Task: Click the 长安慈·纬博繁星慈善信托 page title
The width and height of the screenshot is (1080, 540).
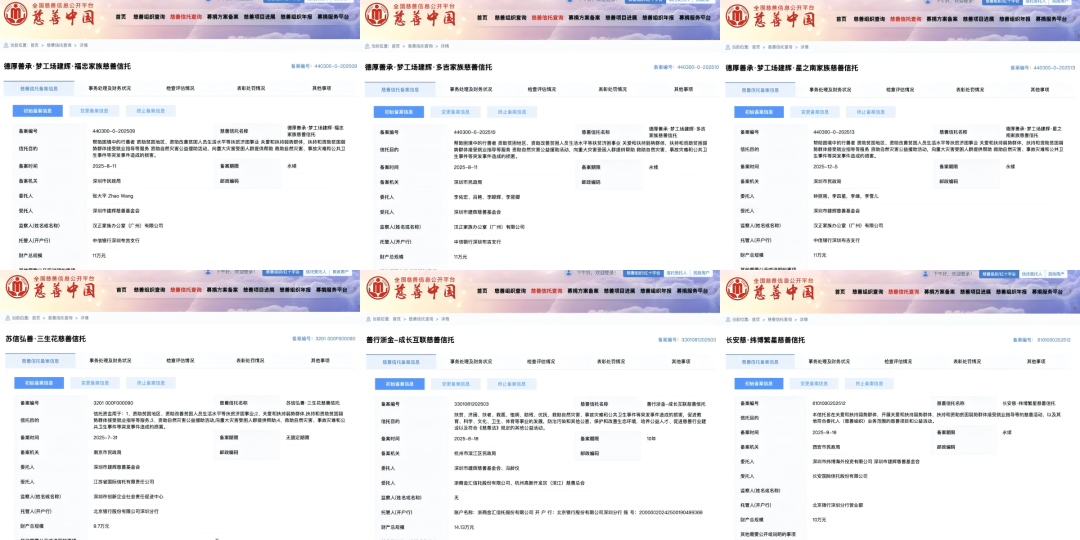Action: (765, 340)
